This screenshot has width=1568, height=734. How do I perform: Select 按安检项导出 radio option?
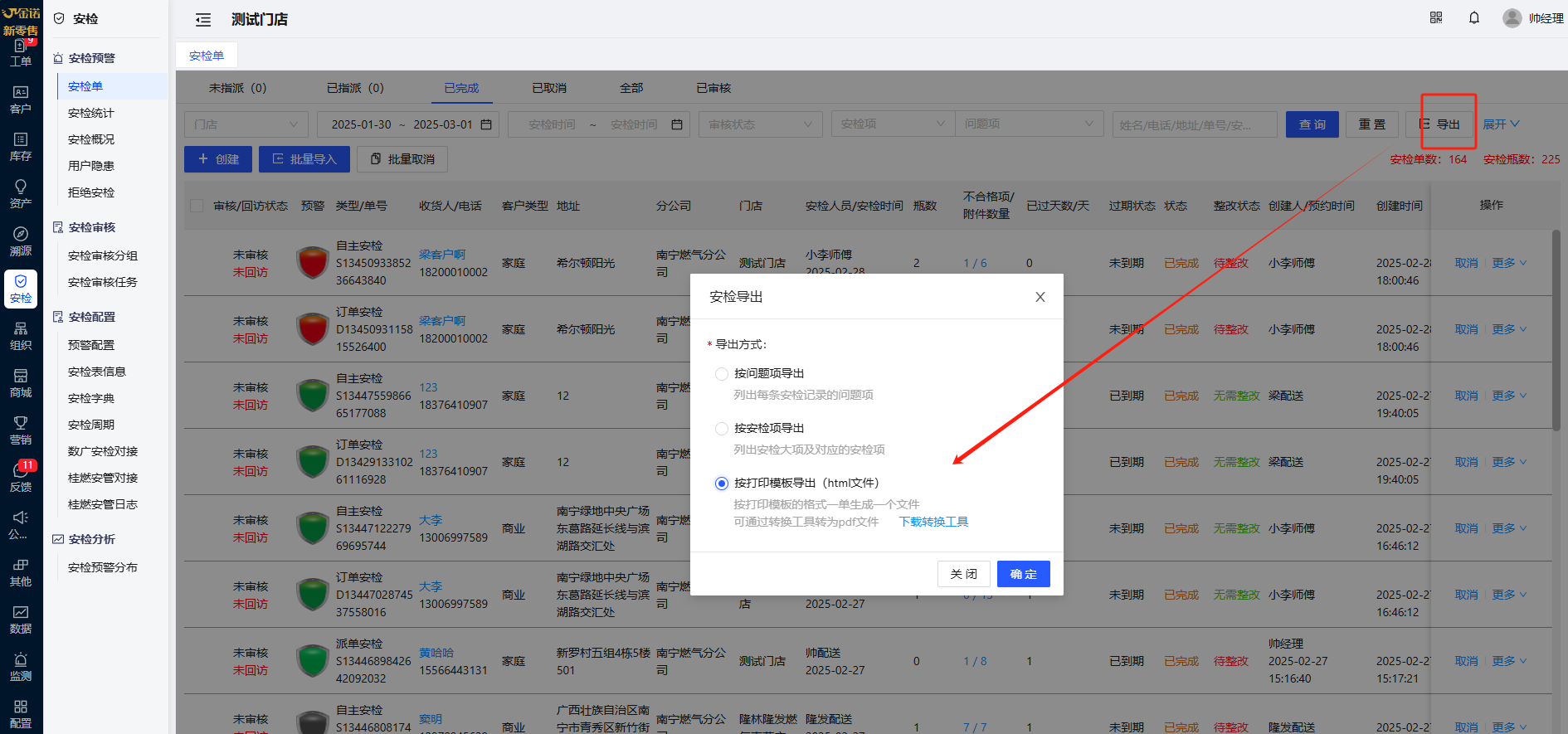pyautogui.click(x=722, y=429)
